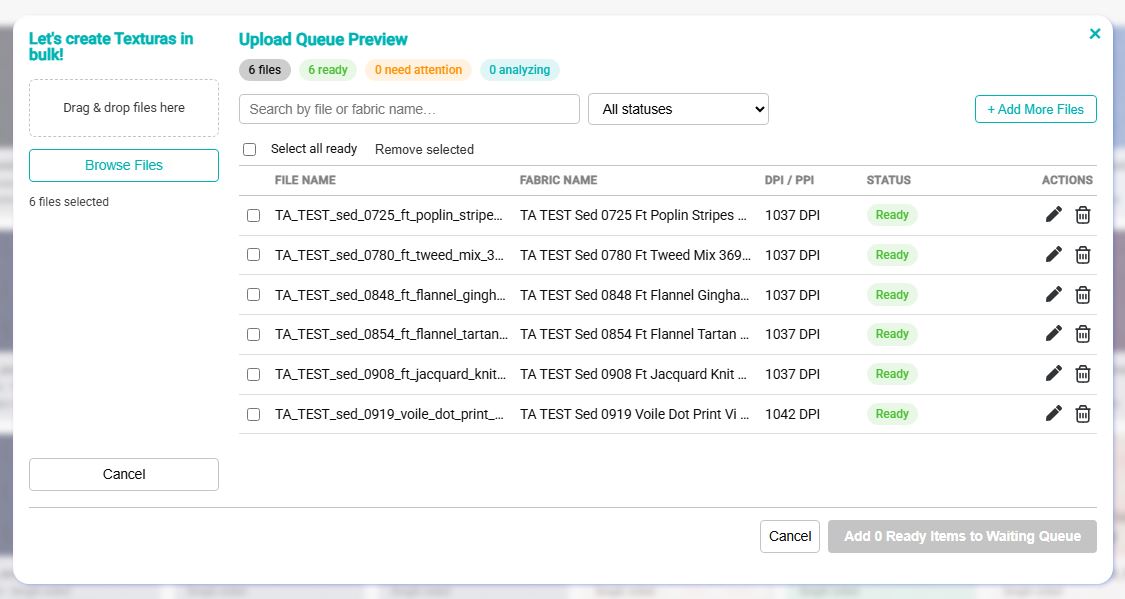Viewport: 1125px width, 599px height.
Task: Click Remove selected
Action: (x=424, y=149)
